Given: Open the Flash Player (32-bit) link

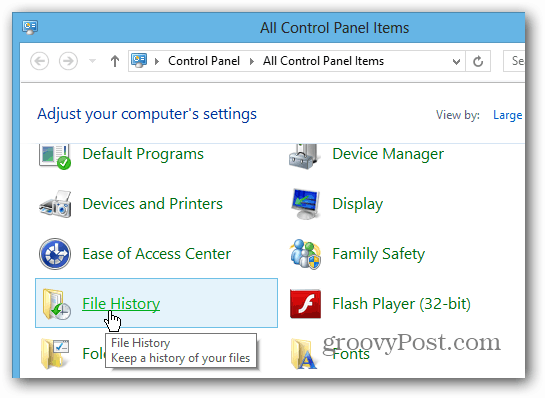Looking at the screenshot, I should tap(401, 304).
